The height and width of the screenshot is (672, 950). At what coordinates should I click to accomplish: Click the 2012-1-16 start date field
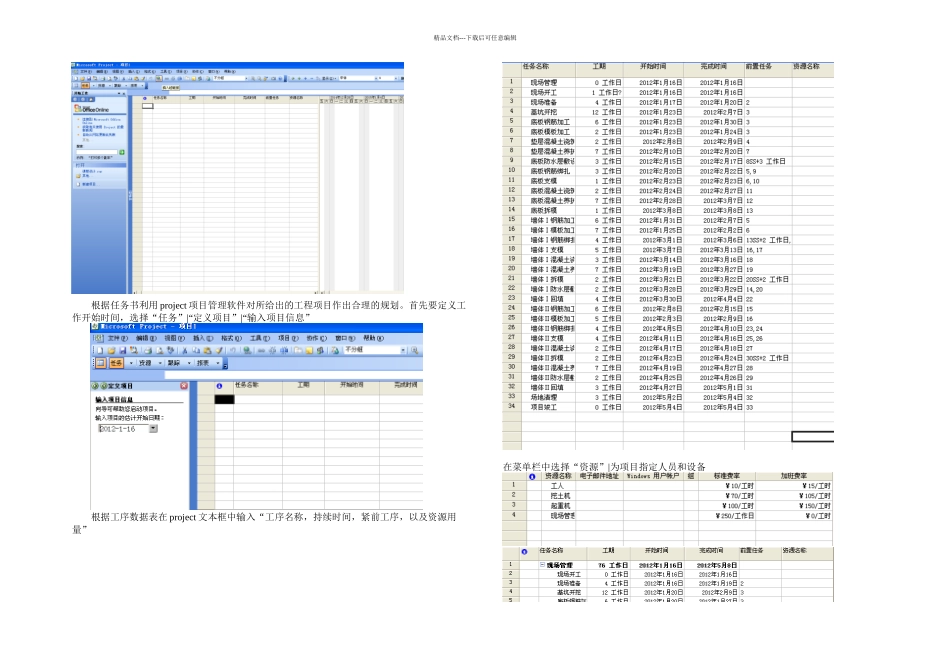click(124, 428)
